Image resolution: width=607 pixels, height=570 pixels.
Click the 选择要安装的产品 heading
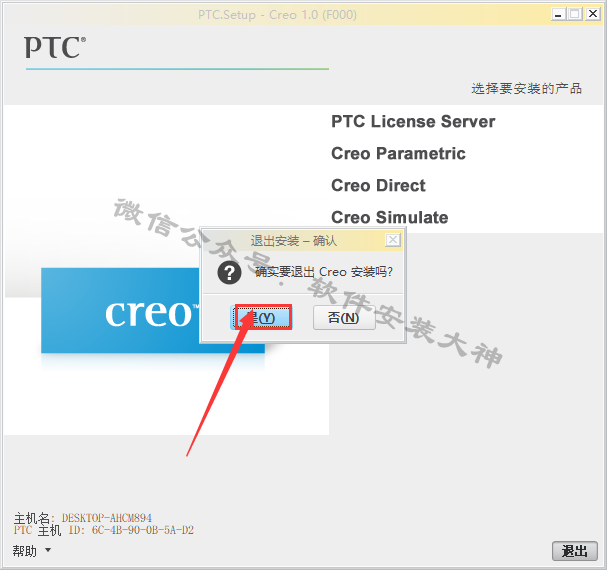coord(526,89)
